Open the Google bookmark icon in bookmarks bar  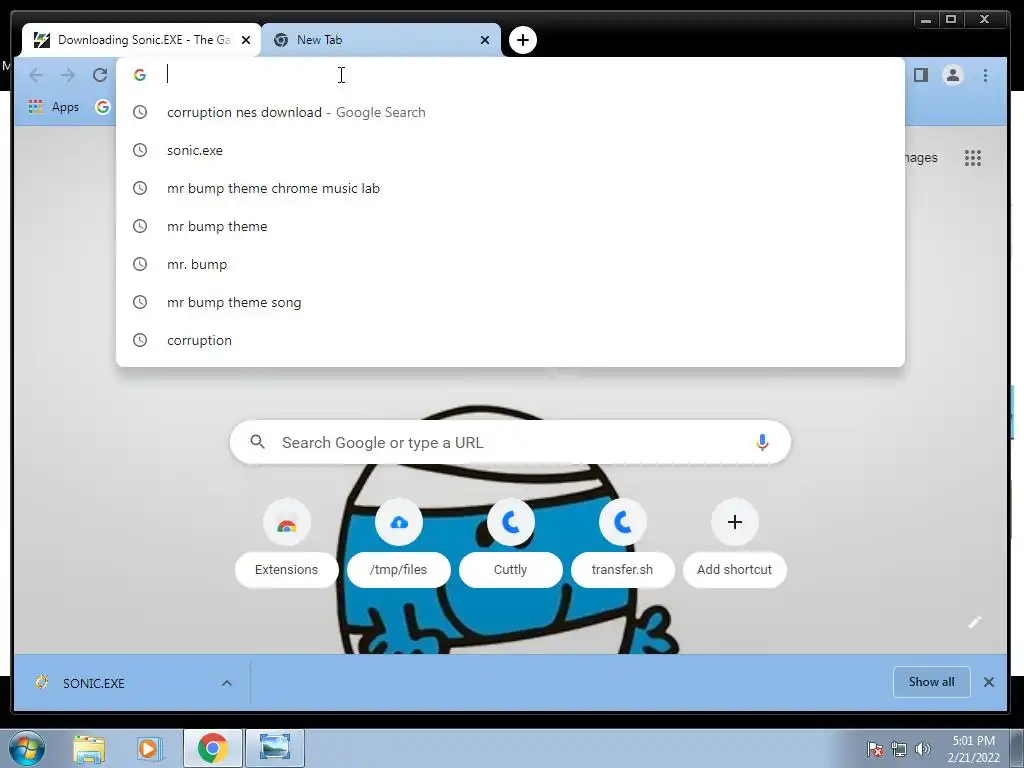103,106
